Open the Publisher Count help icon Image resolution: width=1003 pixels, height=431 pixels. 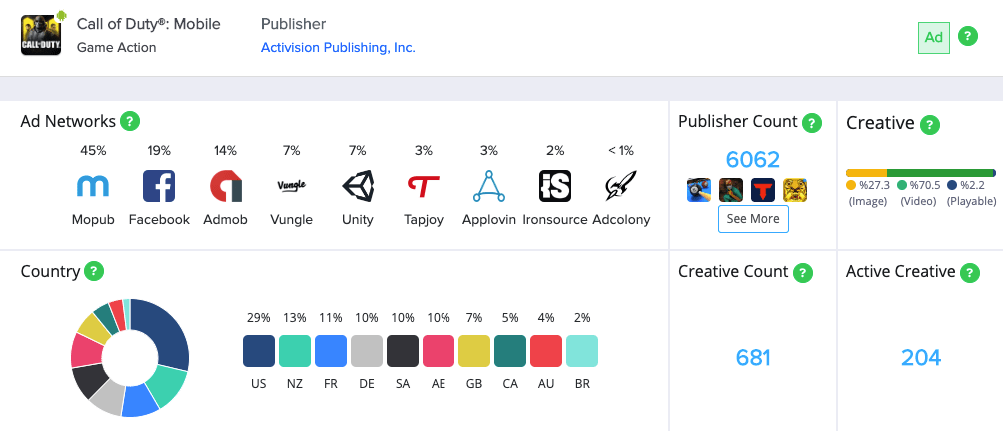(812, 123)
